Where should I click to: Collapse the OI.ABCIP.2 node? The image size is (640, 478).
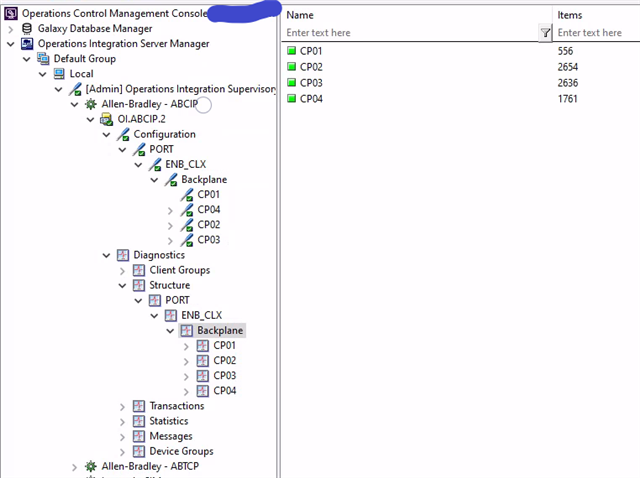pos(91,120)
